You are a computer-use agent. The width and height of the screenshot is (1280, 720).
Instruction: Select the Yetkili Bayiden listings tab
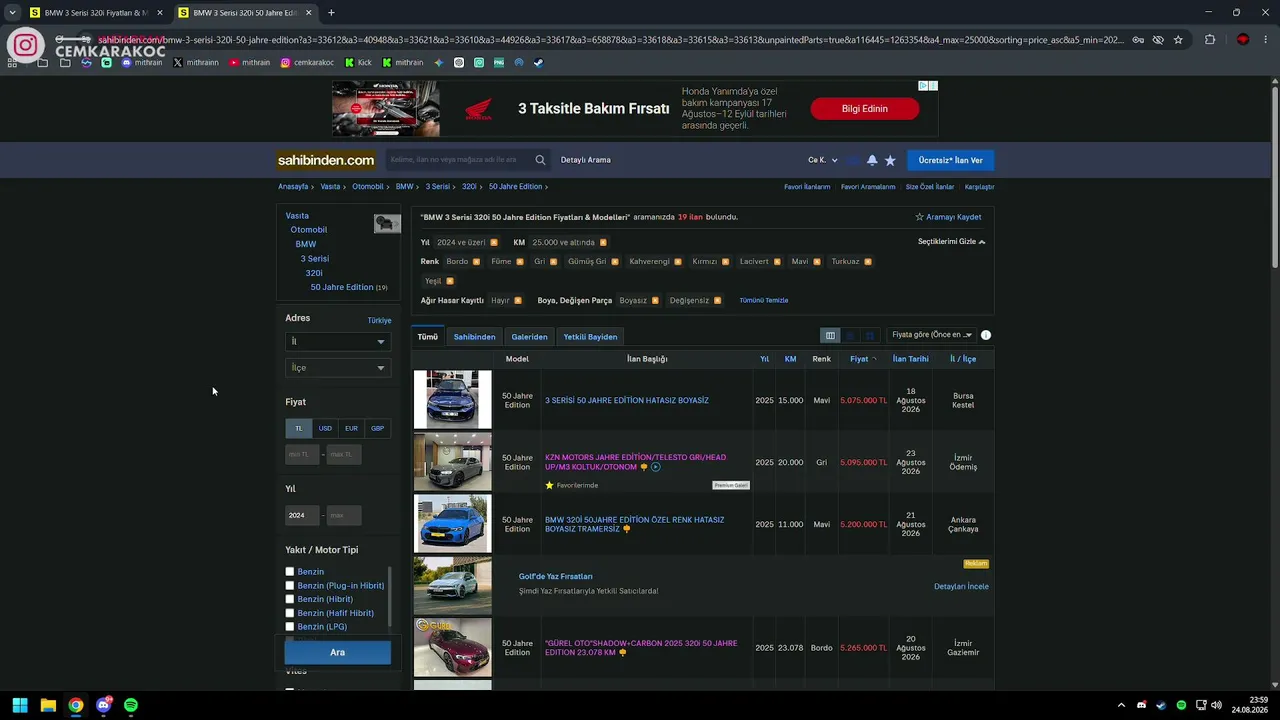click(590, 337)
